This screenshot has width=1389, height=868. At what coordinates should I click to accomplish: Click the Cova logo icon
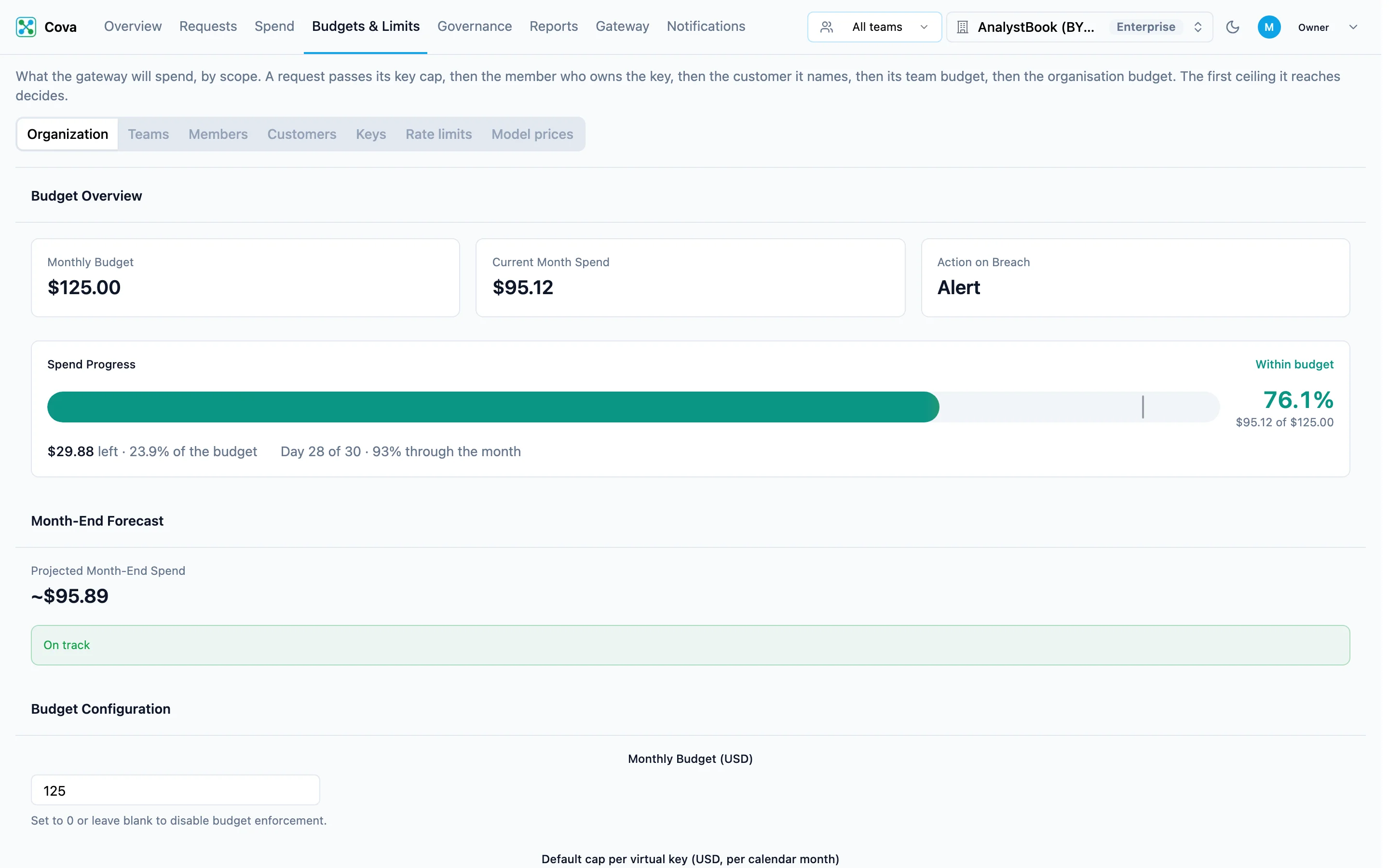(x=26, y=27)
